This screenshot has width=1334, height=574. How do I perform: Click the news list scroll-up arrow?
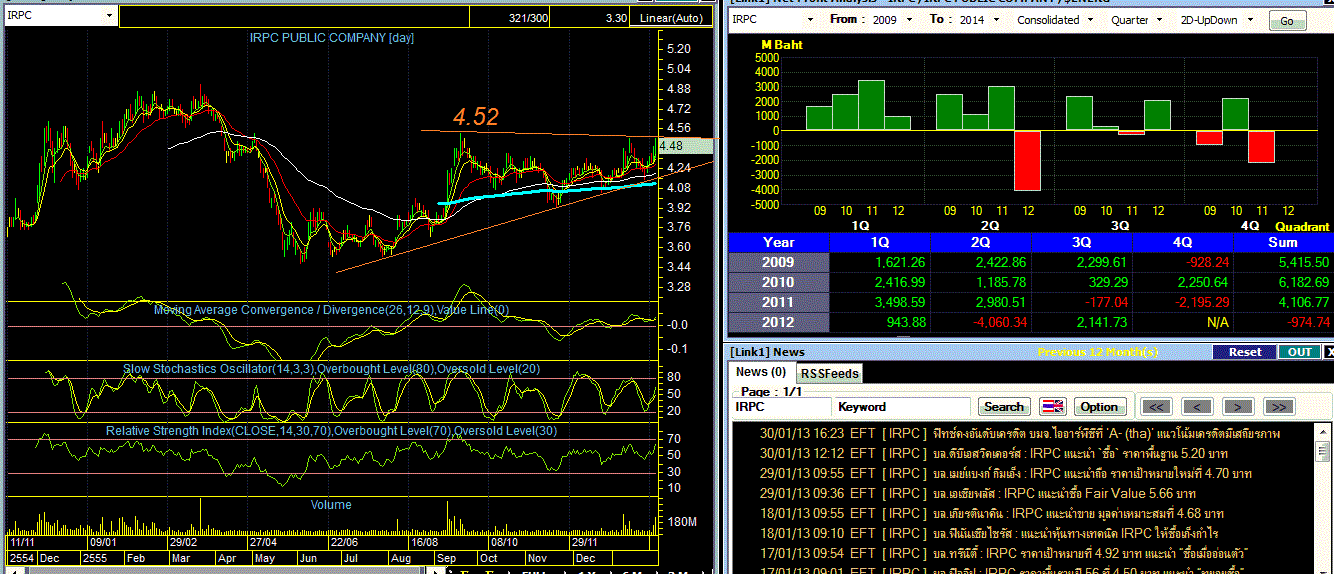click(x=1322, y=430)
